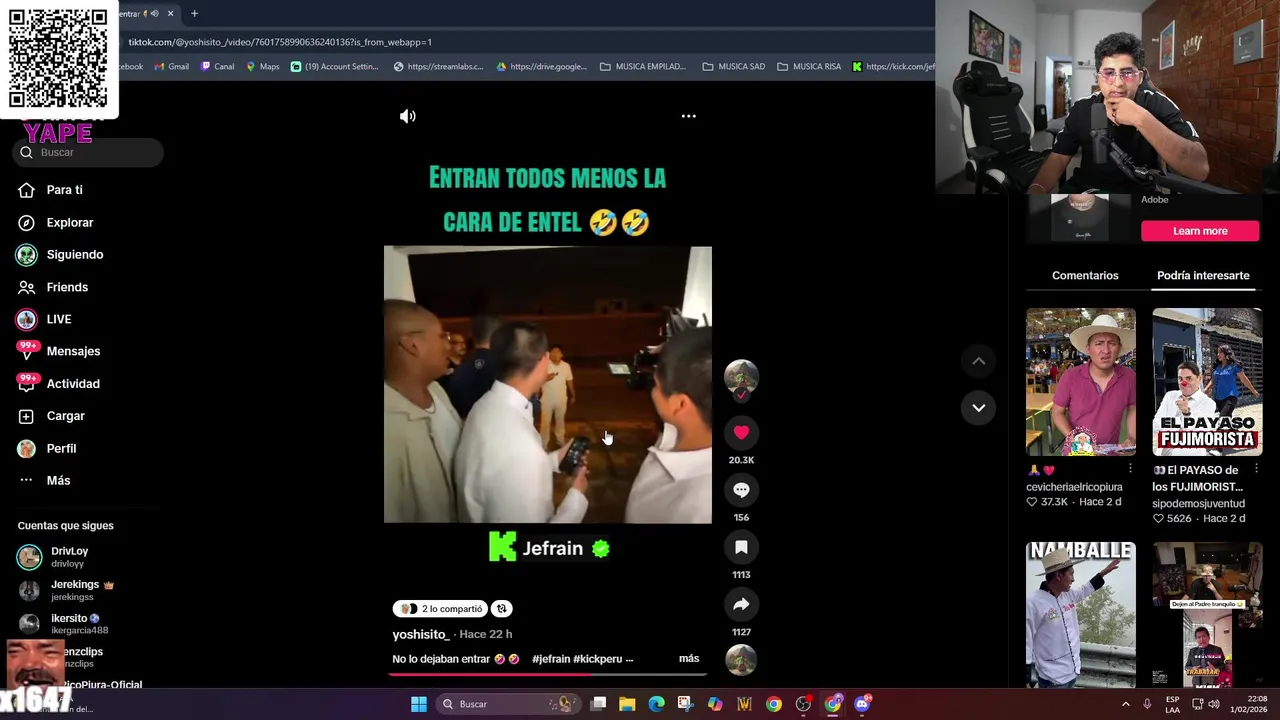Viewport: 1280px width, 720px height.
Task: Show hidden system tray icons
Action: pyautogui.click(x=1126, y=704)
